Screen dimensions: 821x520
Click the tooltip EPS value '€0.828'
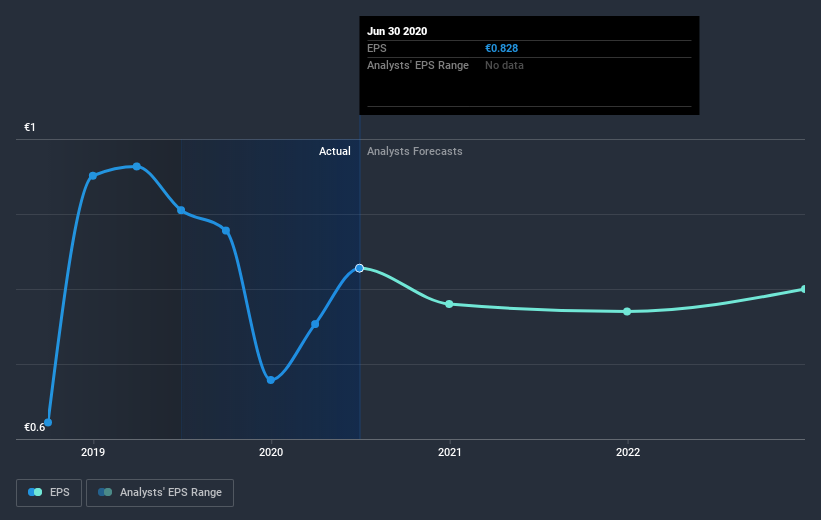point(502,48)
